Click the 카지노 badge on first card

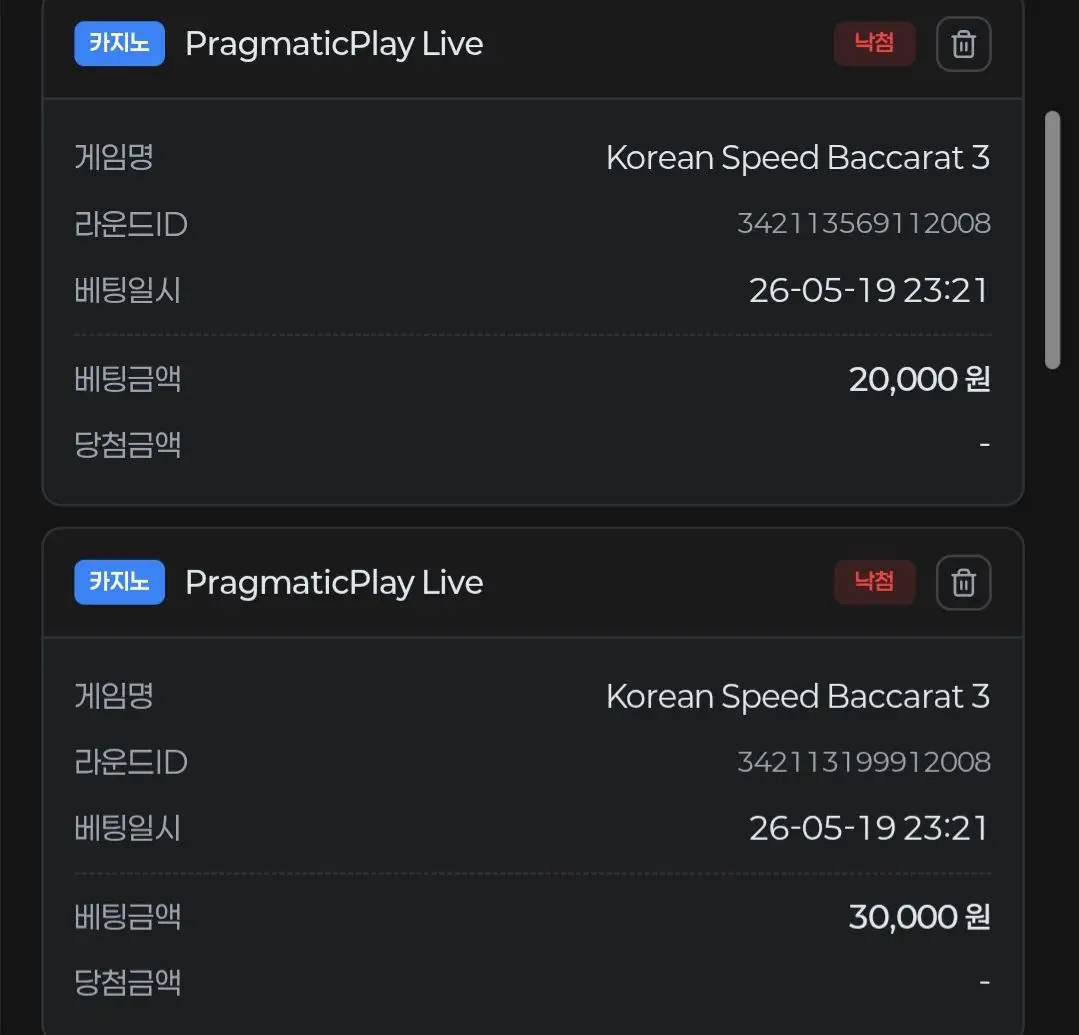click(119, 43)
